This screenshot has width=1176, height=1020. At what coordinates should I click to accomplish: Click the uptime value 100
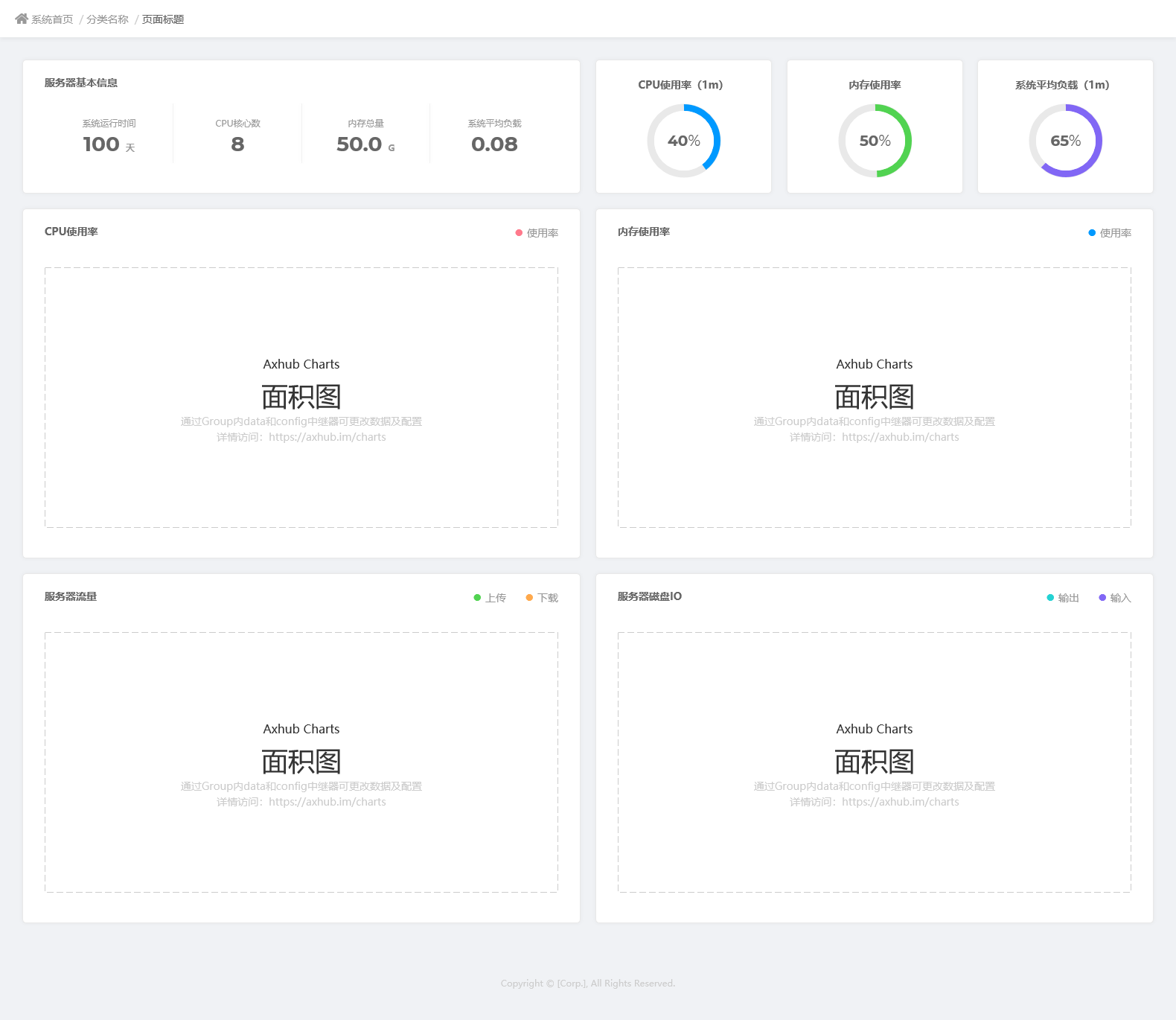tap(101, 144)
